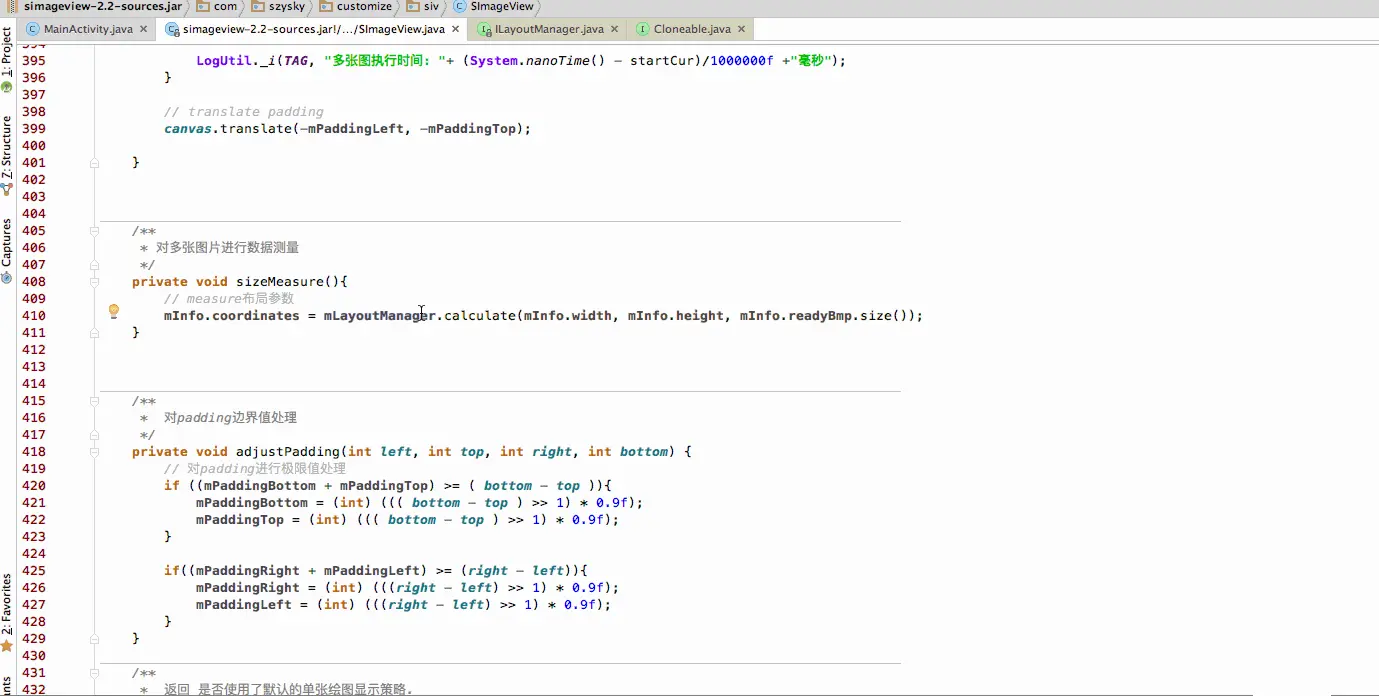Click the siv package breadcrumb
This screenshot has width=1379, height=696.
(x=423, y=6)
